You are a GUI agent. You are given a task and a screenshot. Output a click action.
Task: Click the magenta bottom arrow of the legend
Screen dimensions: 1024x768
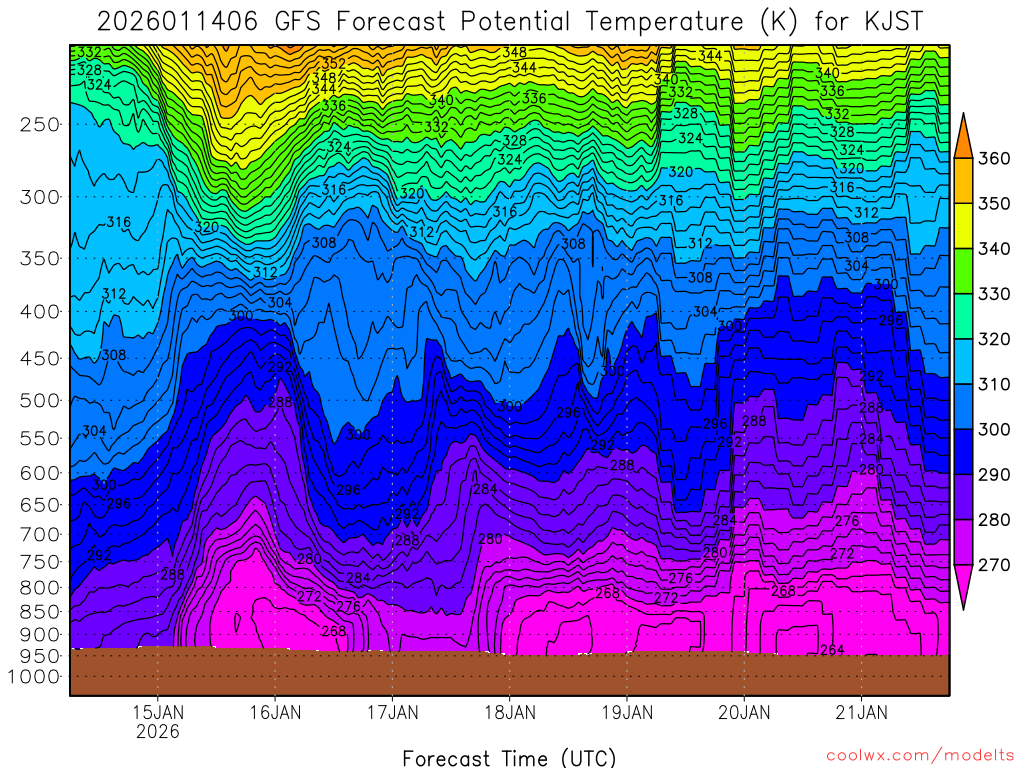(x=963, y=583)
